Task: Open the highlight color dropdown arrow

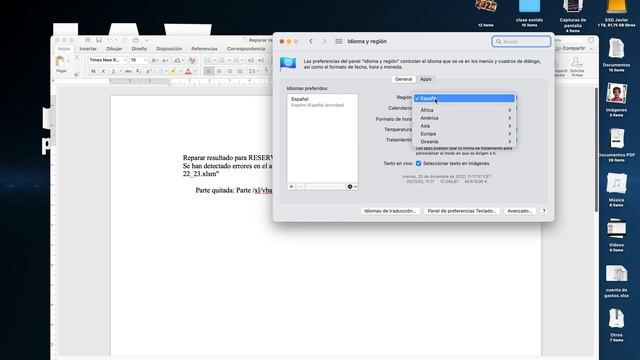Action: (180, 72)
